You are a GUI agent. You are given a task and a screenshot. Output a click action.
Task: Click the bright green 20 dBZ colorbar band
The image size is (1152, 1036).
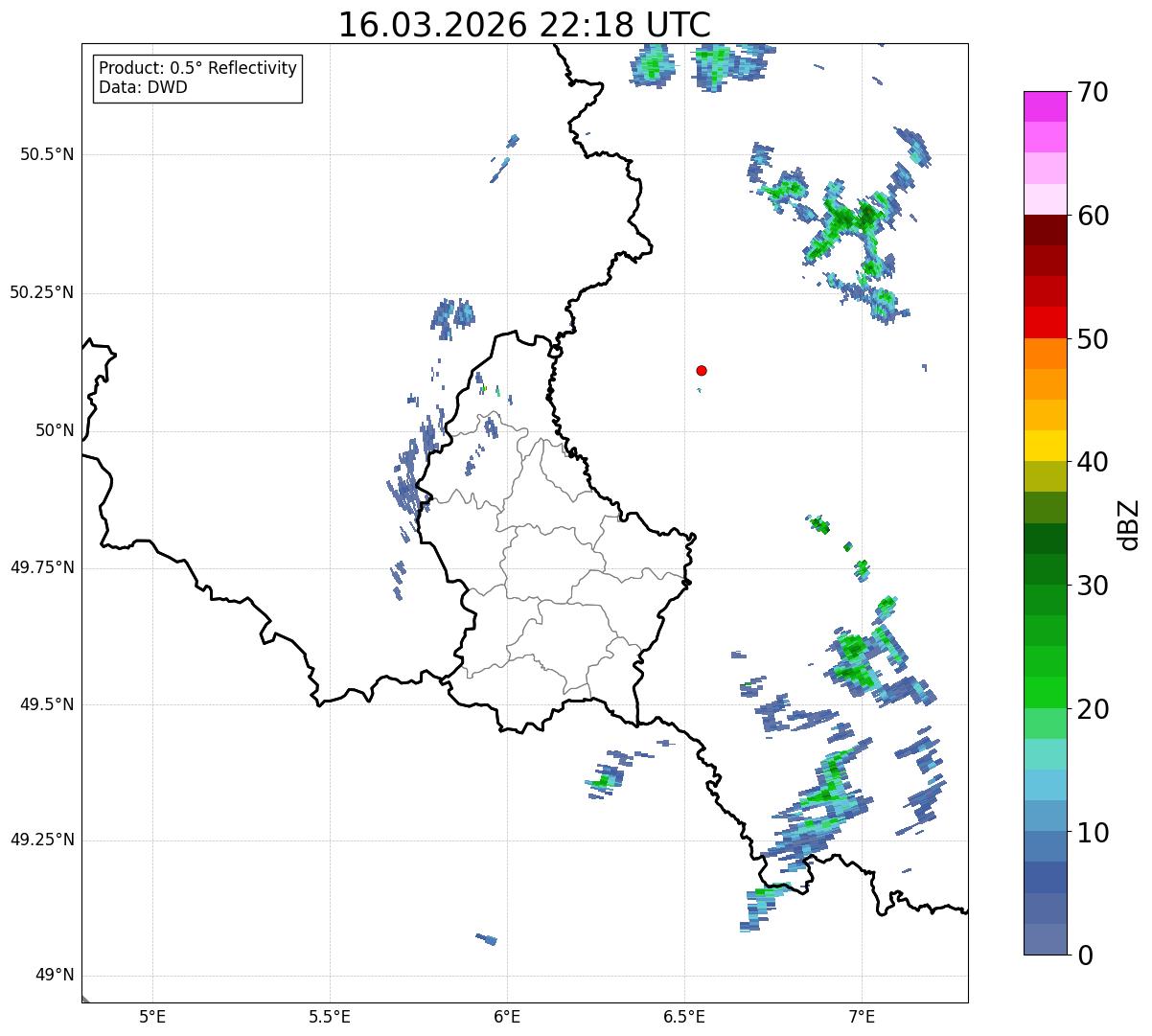tap(1044, 693)
